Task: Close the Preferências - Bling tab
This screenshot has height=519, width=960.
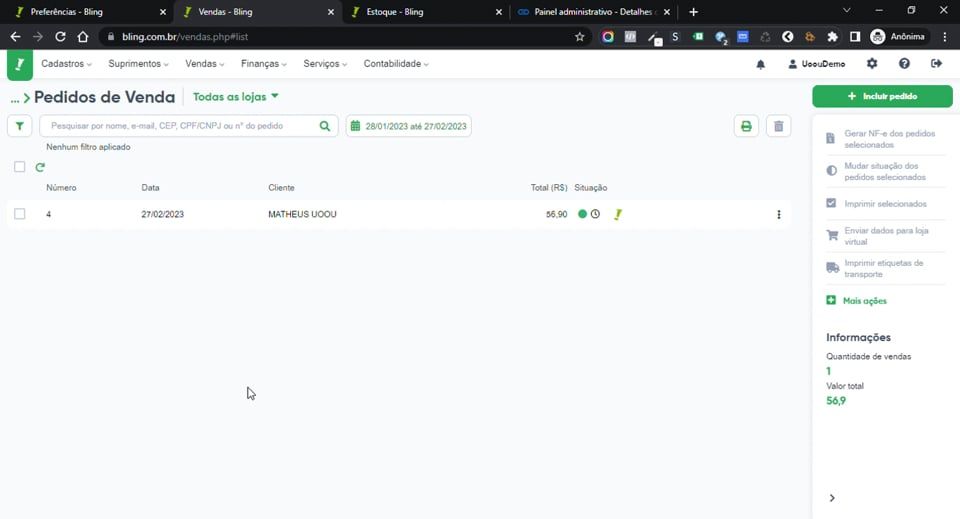Action: pyautogui.click(x=162, y=12)
